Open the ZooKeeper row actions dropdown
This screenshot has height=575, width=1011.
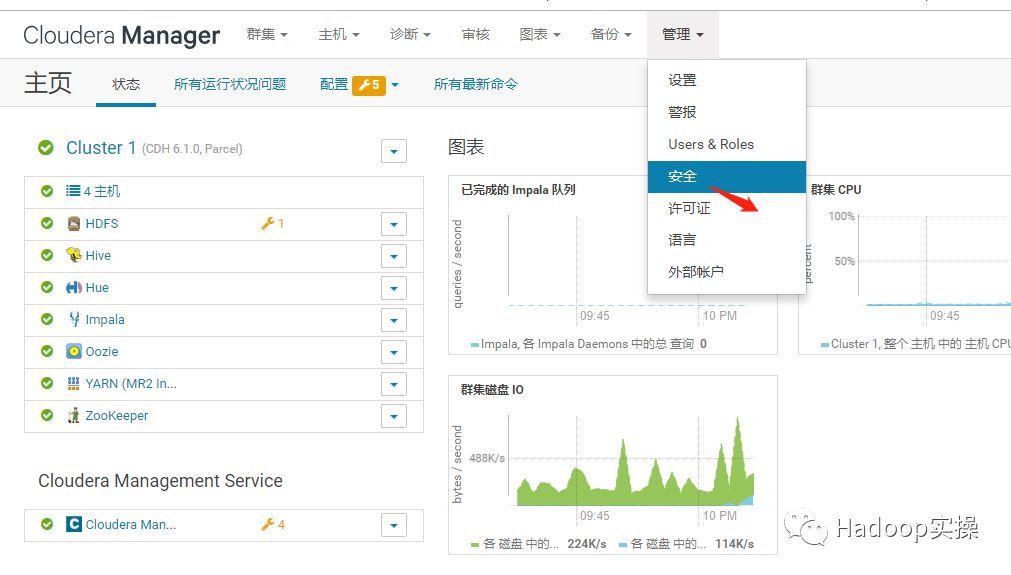[x=394, y=416]
